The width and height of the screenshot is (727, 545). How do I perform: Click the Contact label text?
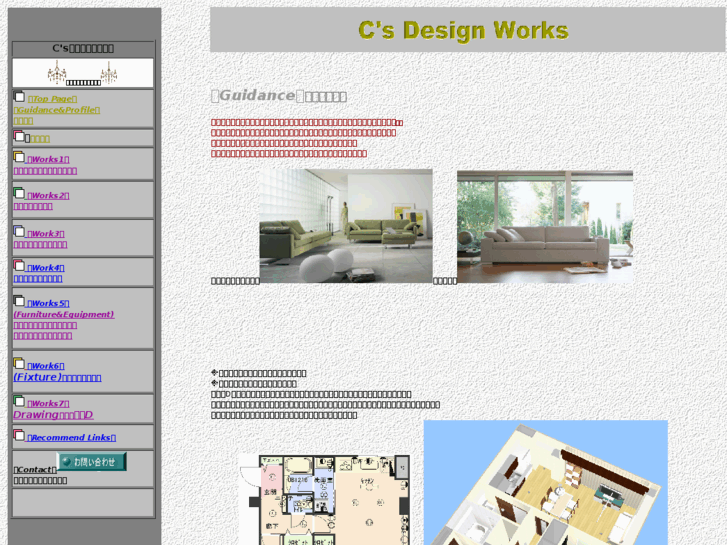coord(35,470)
